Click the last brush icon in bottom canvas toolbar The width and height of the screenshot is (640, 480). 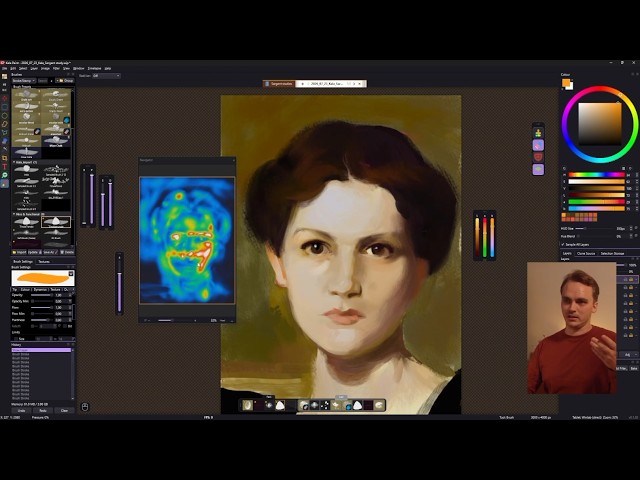click(379, 405)
